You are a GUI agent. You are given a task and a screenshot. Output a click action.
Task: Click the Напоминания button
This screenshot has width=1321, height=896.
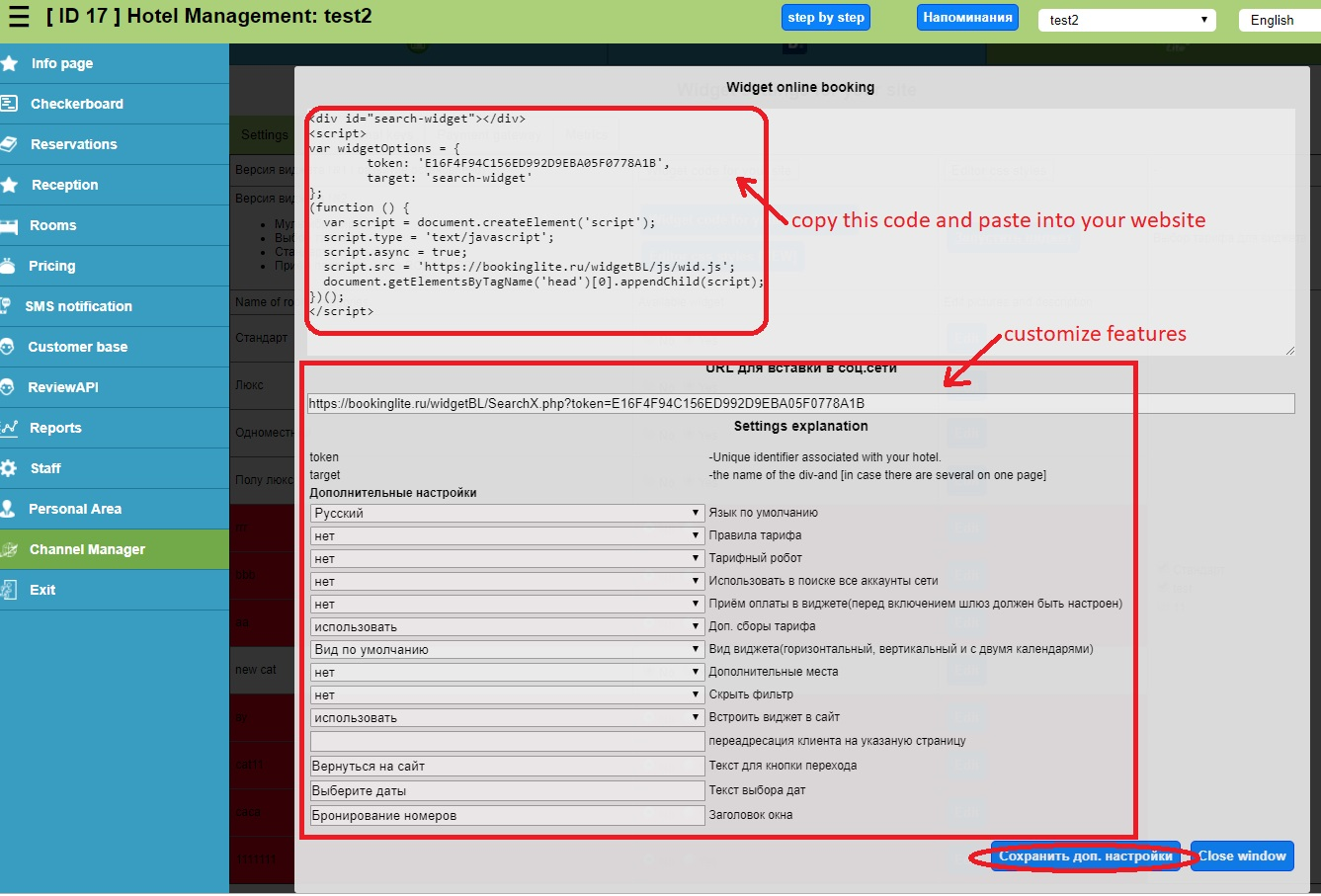[x=967, y=18]
